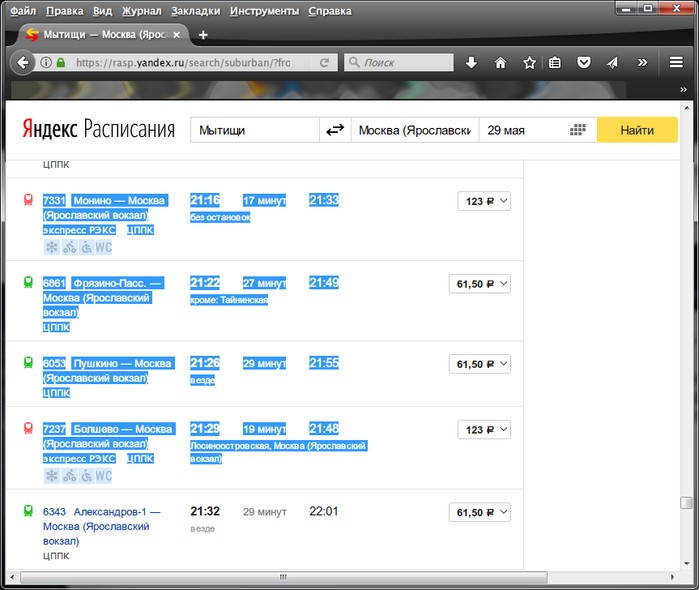Image resolution: width=699 pixels, height=590 pixels.
Task: Open the Правка menu
Action: [65, 11]
